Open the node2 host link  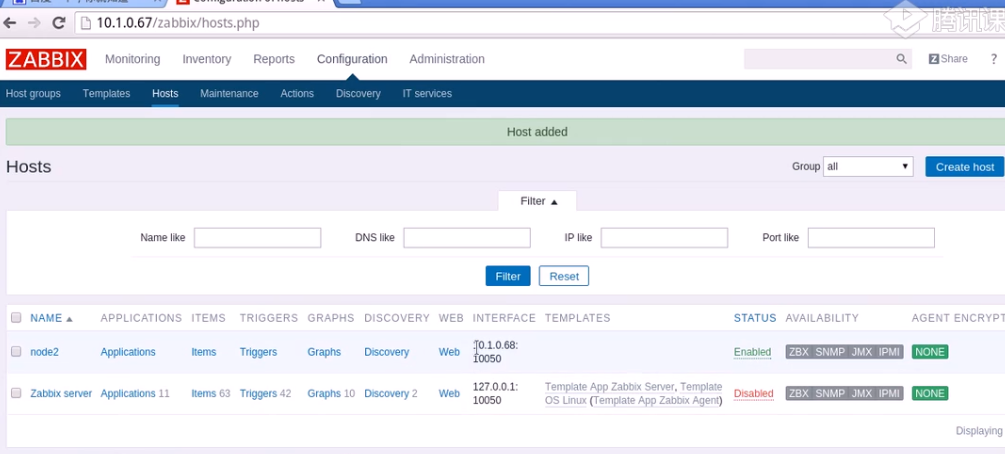pyautogui.click(x=44, y=352)
